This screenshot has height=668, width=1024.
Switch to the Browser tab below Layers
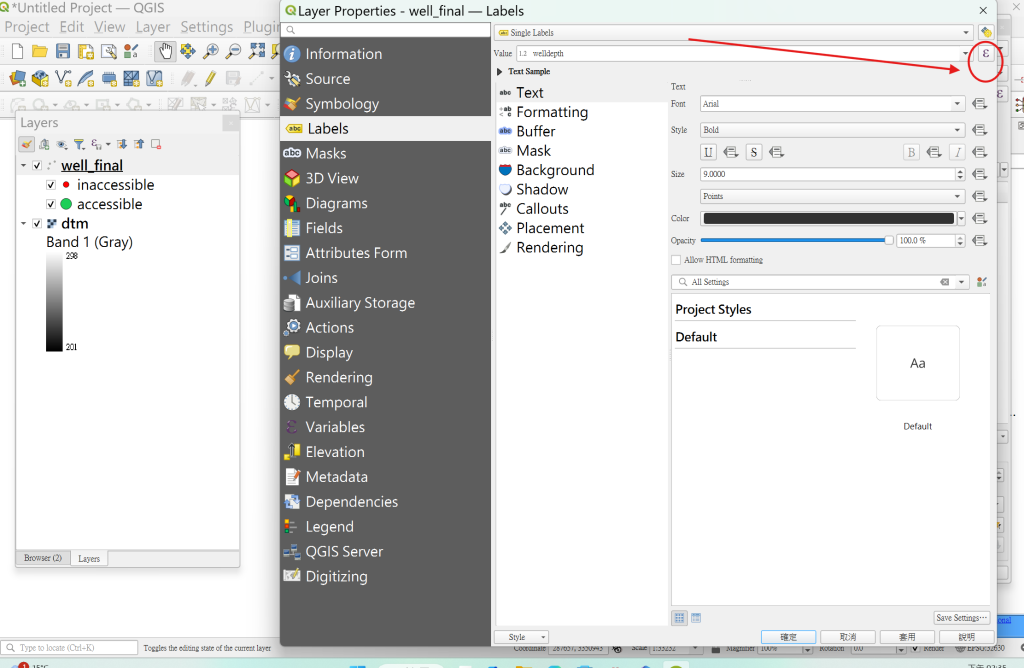(42, 558)
